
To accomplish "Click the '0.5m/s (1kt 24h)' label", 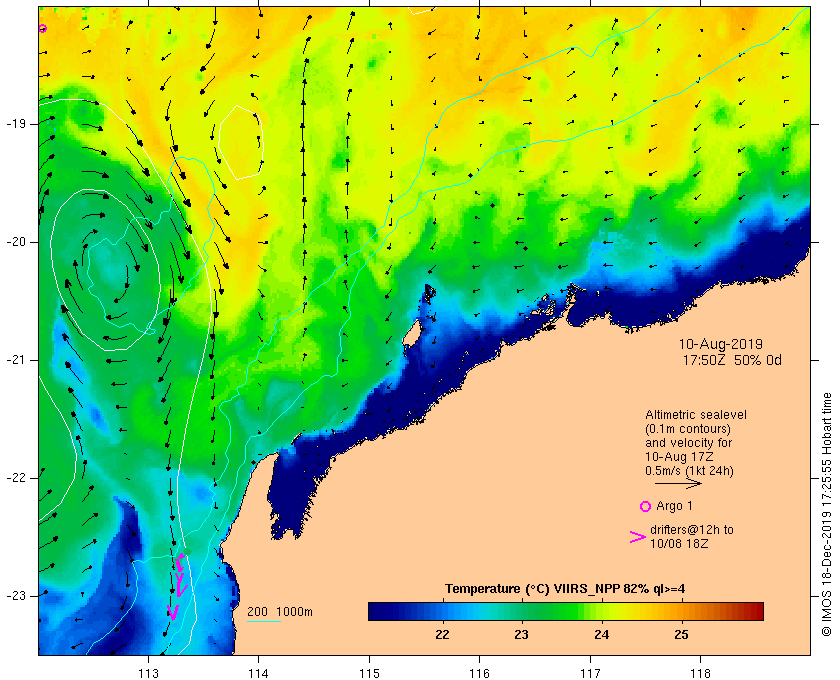I will [689, 471].
